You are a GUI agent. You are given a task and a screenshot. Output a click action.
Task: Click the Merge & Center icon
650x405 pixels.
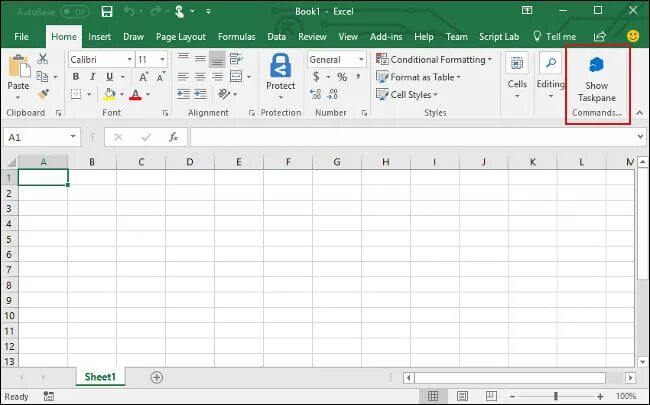(x=236, y=76)
